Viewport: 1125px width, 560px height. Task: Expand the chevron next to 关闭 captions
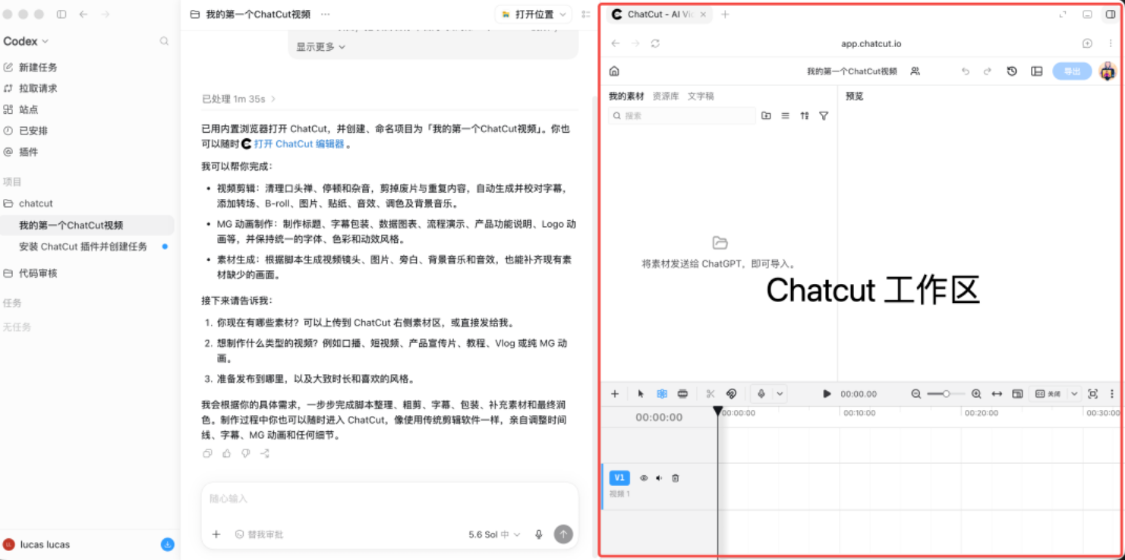1074,394
